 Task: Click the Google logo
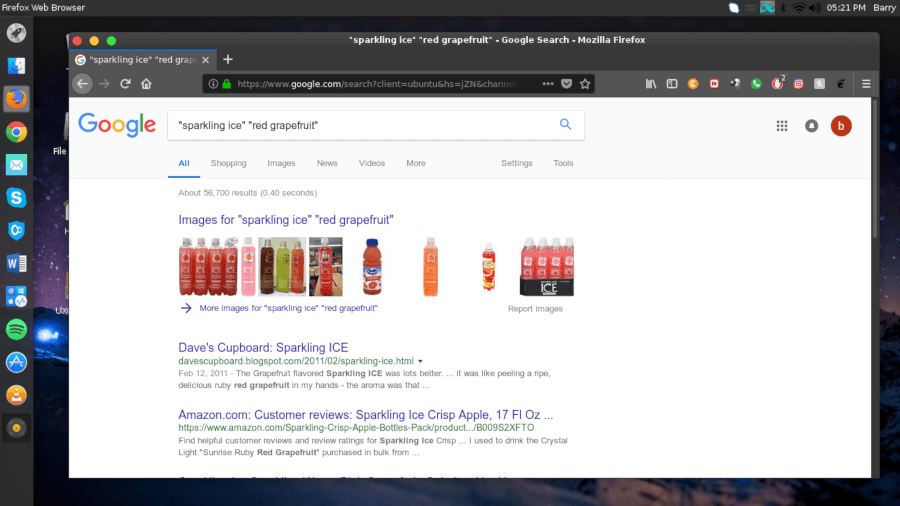117,124
